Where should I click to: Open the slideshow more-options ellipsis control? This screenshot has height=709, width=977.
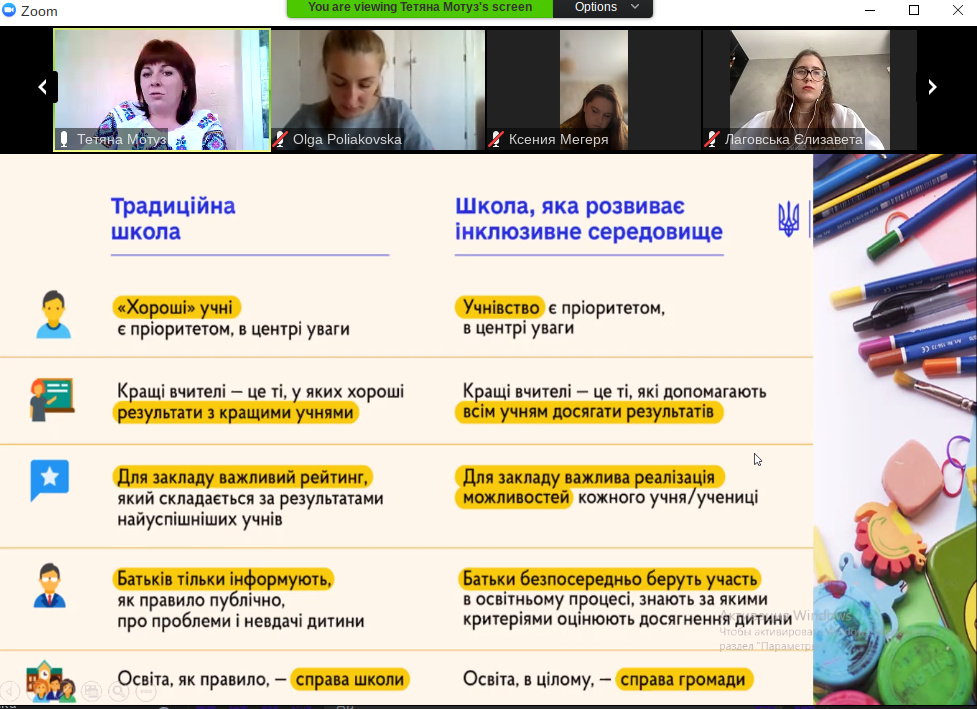tap(146, 690)
